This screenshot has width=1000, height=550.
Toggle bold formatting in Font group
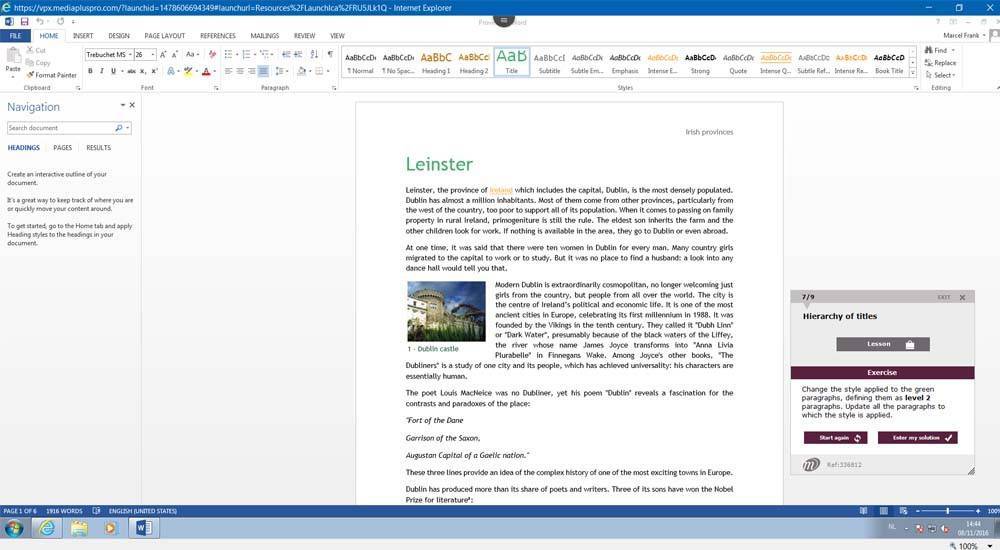point(90,71)
